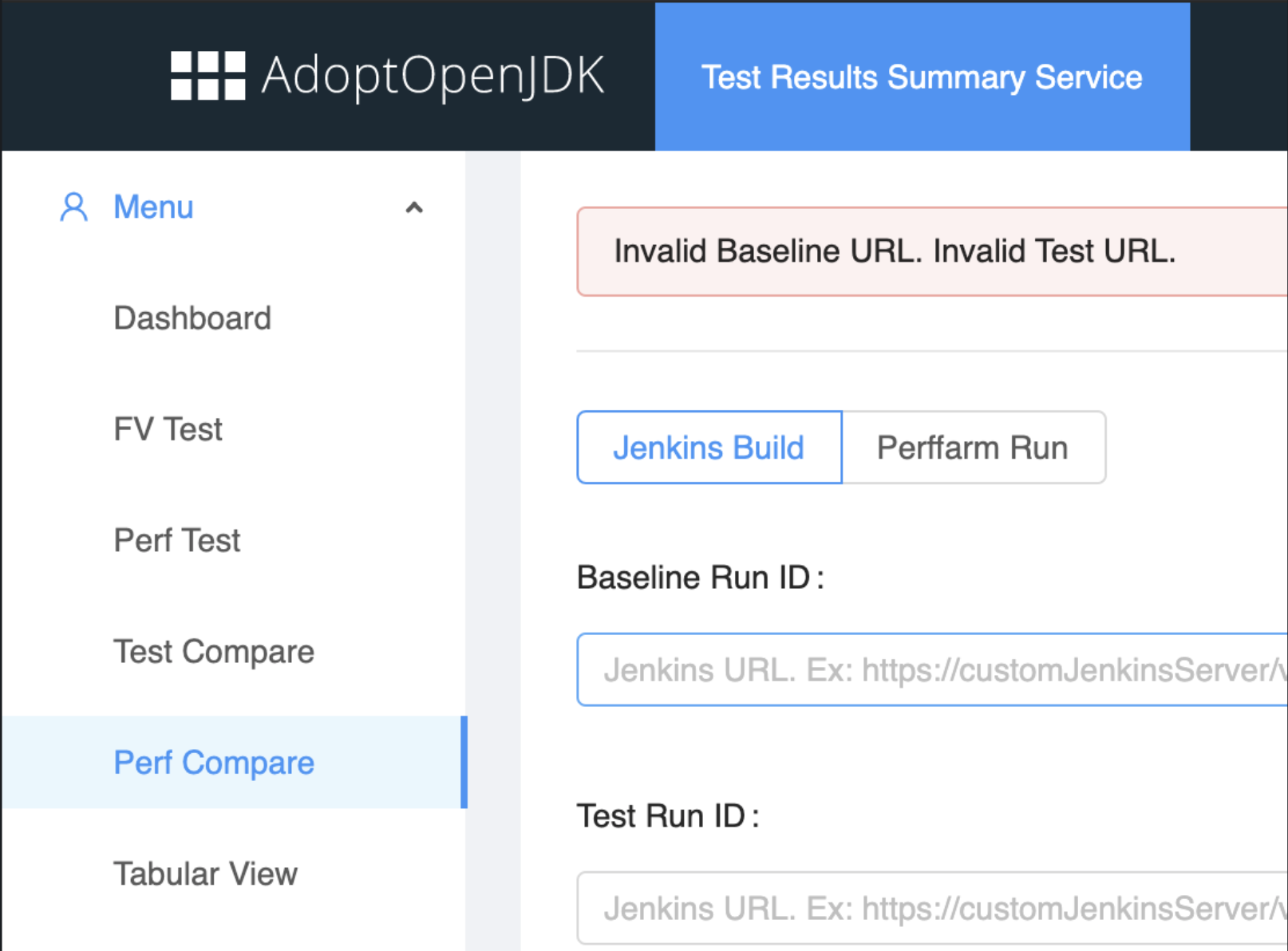Image resolution: width=1288 pixels, height=951 pixels.
Task: Click the Test Results Summary Service header
Action: [x=922, y=77]
